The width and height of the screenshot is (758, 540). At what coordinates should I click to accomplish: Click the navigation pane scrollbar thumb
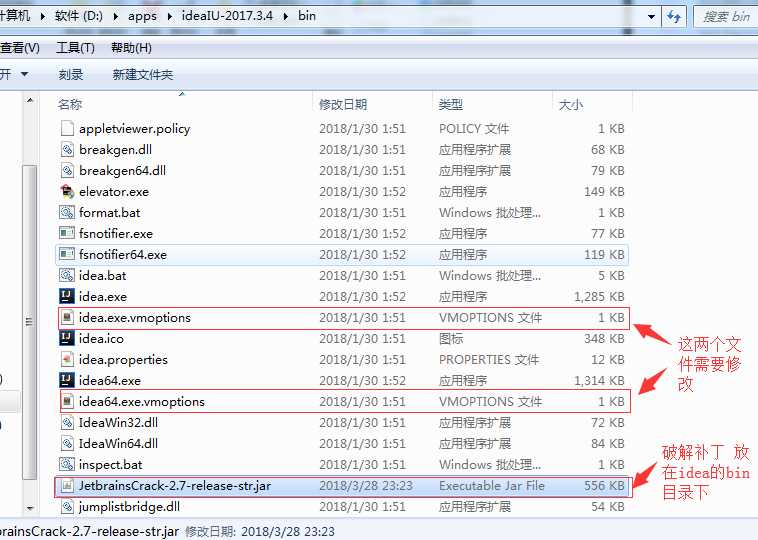point(30,321)
